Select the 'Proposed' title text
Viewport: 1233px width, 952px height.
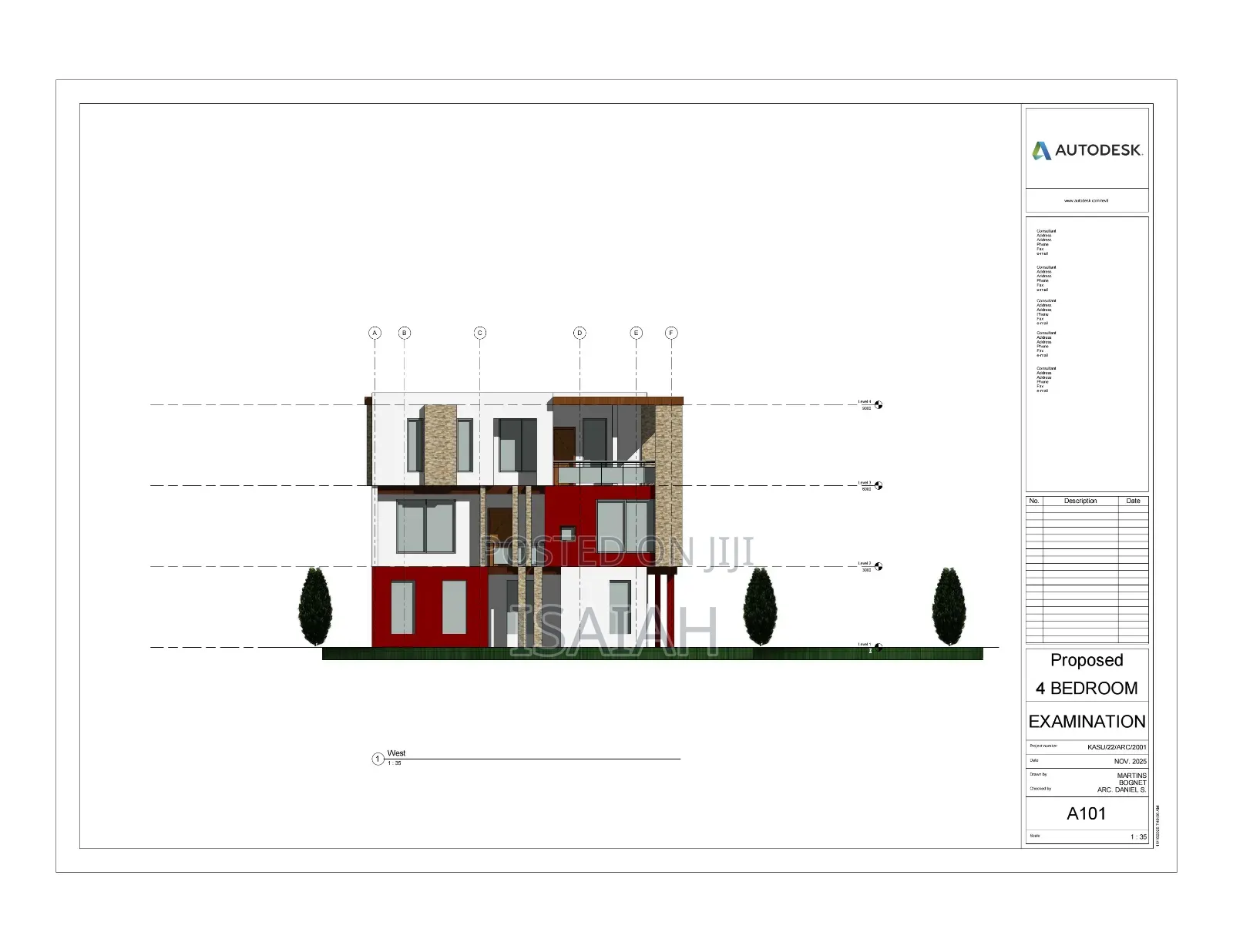point(1087,660)
